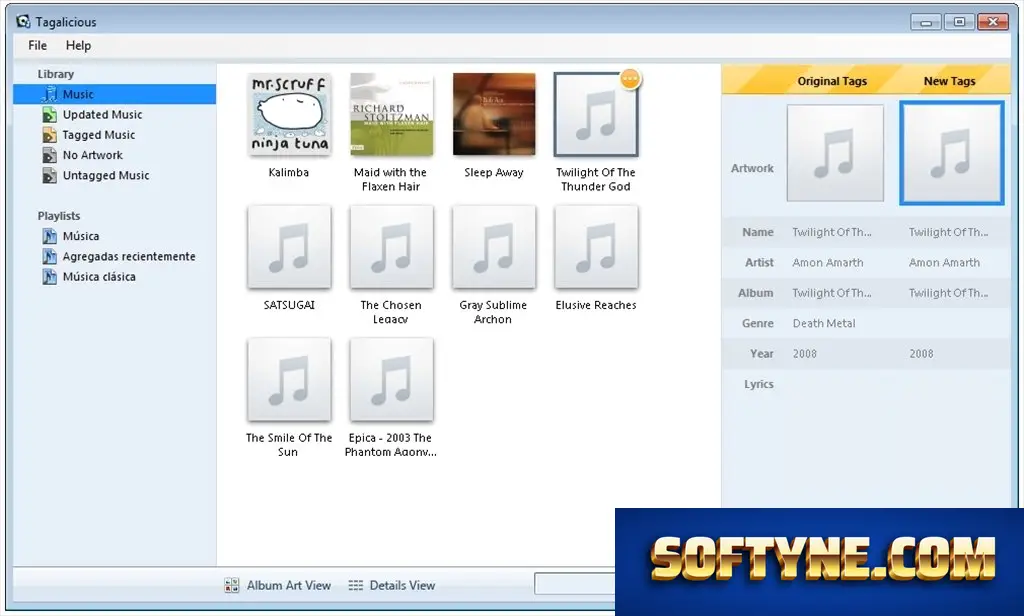Select the No Artwork library icon

tap(50, 155)
